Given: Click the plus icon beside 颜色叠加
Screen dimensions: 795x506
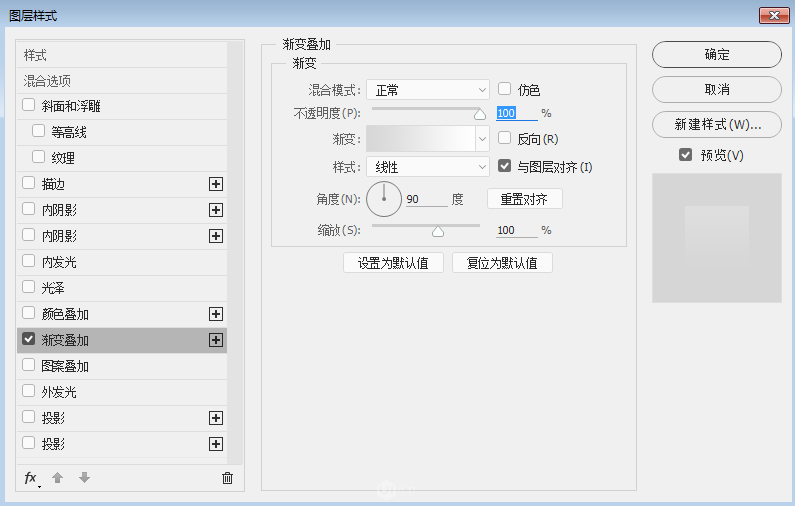Looking at the screenshot, I should [x=215, y=314].
